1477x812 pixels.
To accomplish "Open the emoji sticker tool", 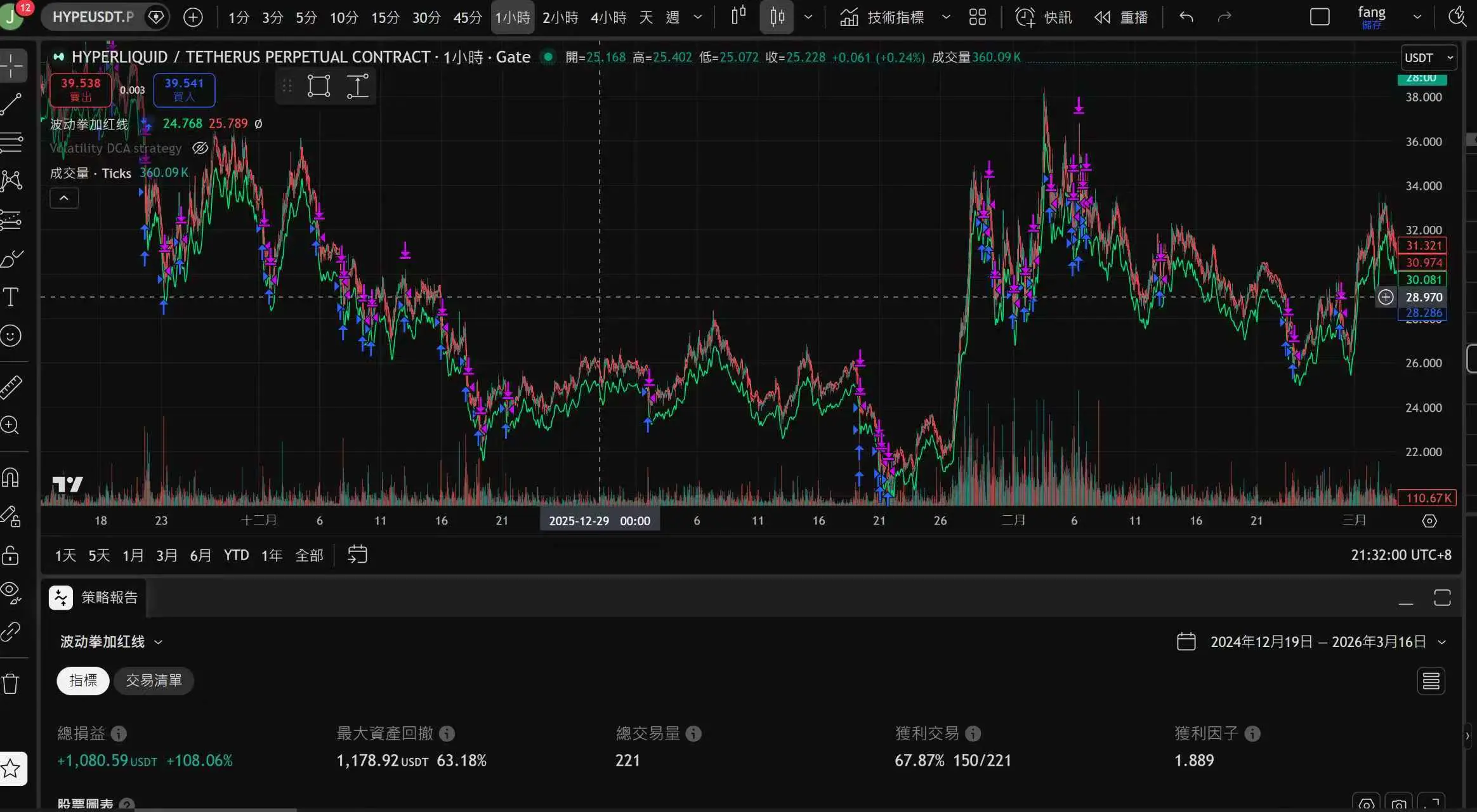I will coord(11,336).
